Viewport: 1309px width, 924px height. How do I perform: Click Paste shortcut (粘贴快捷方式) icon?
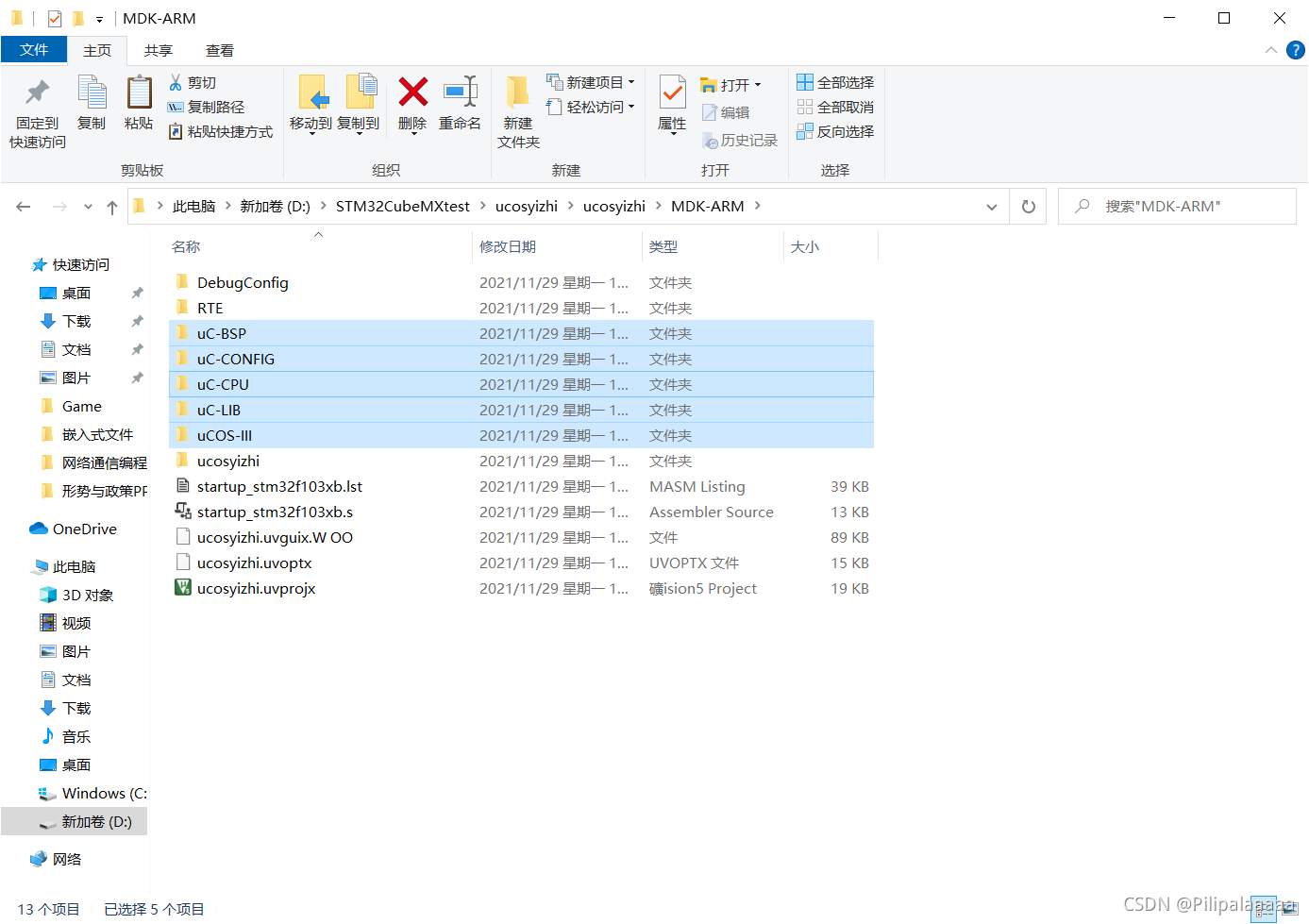[x=176, y=131]
